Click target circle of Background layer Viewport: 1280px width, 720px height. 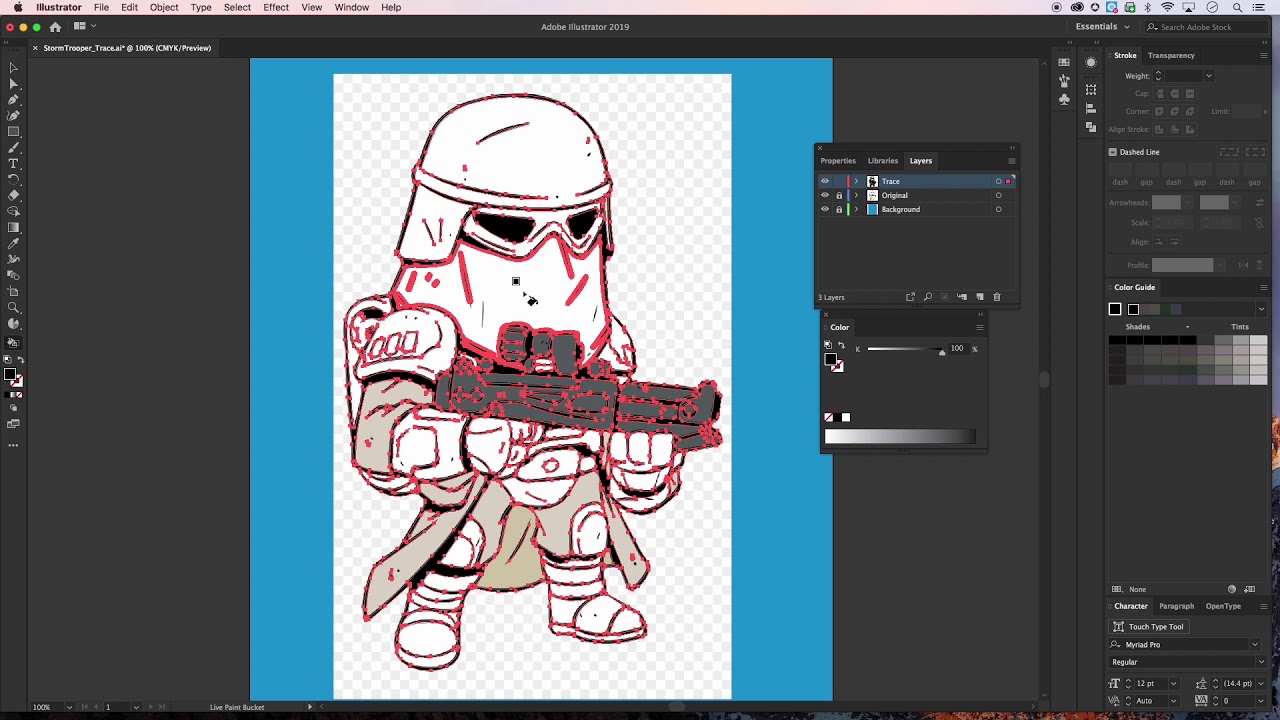[x=998, y=209]
